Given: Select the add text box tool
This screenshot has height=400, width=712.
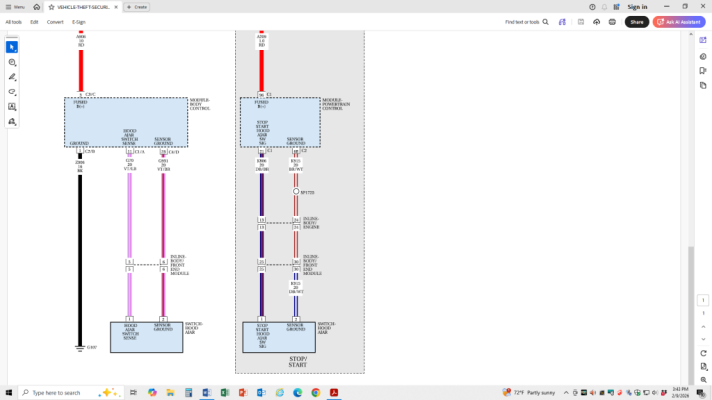Looking at the screenshot, I should pos(12,107).
